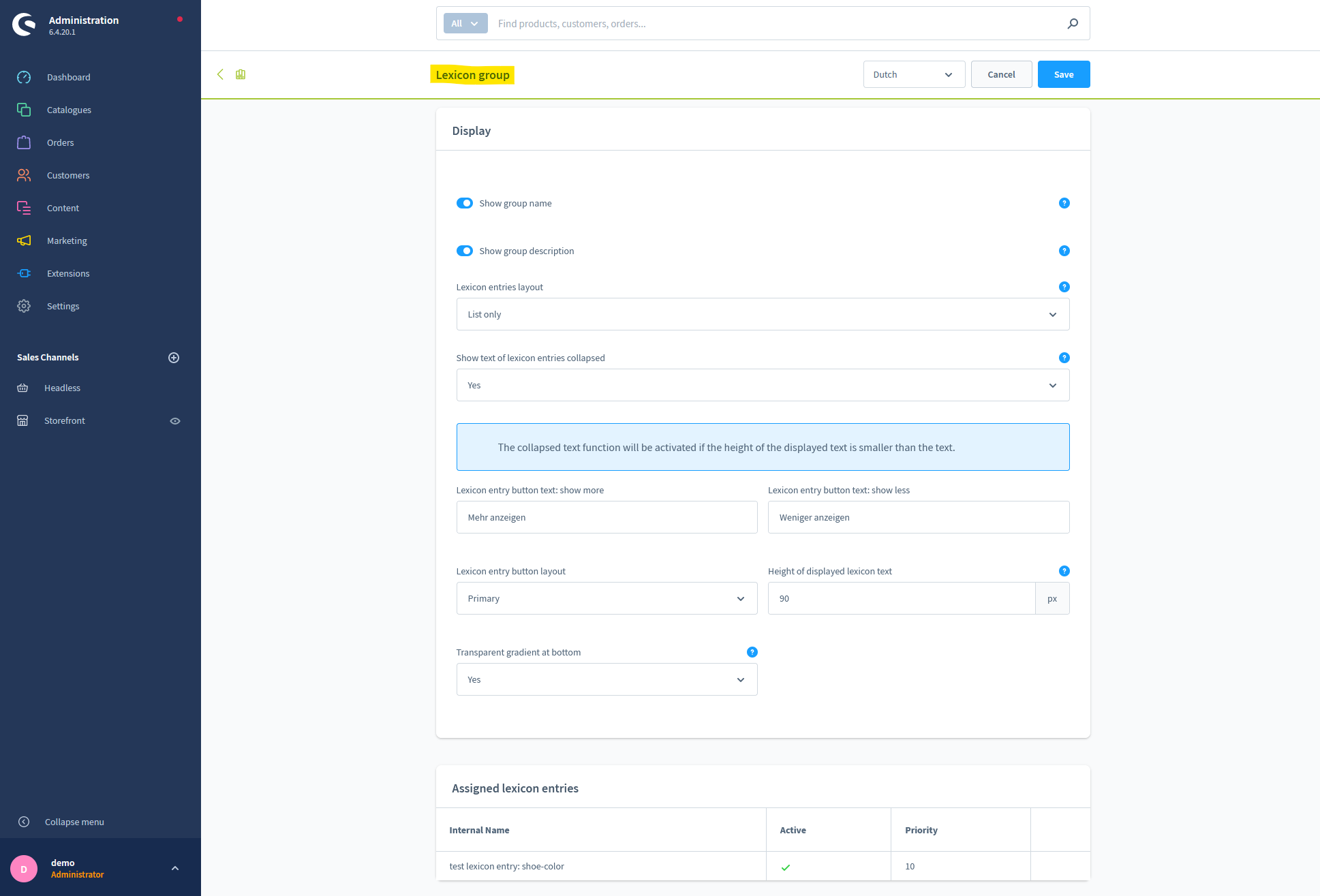
Task: Click the show less button text field
Action: [918, 517]
